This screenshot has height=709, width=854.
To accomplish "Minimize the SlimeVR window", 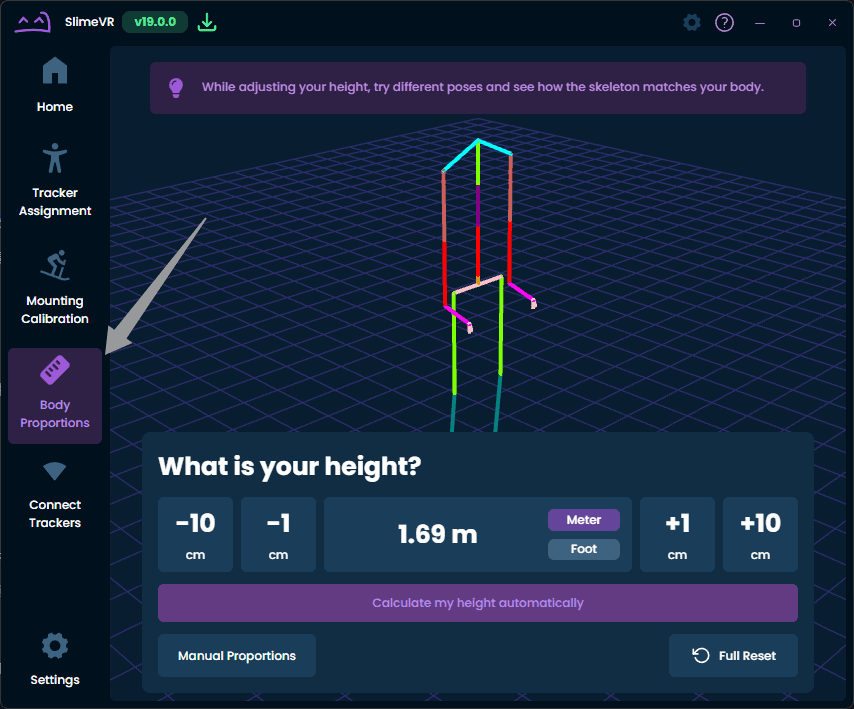I will (760, 22).
